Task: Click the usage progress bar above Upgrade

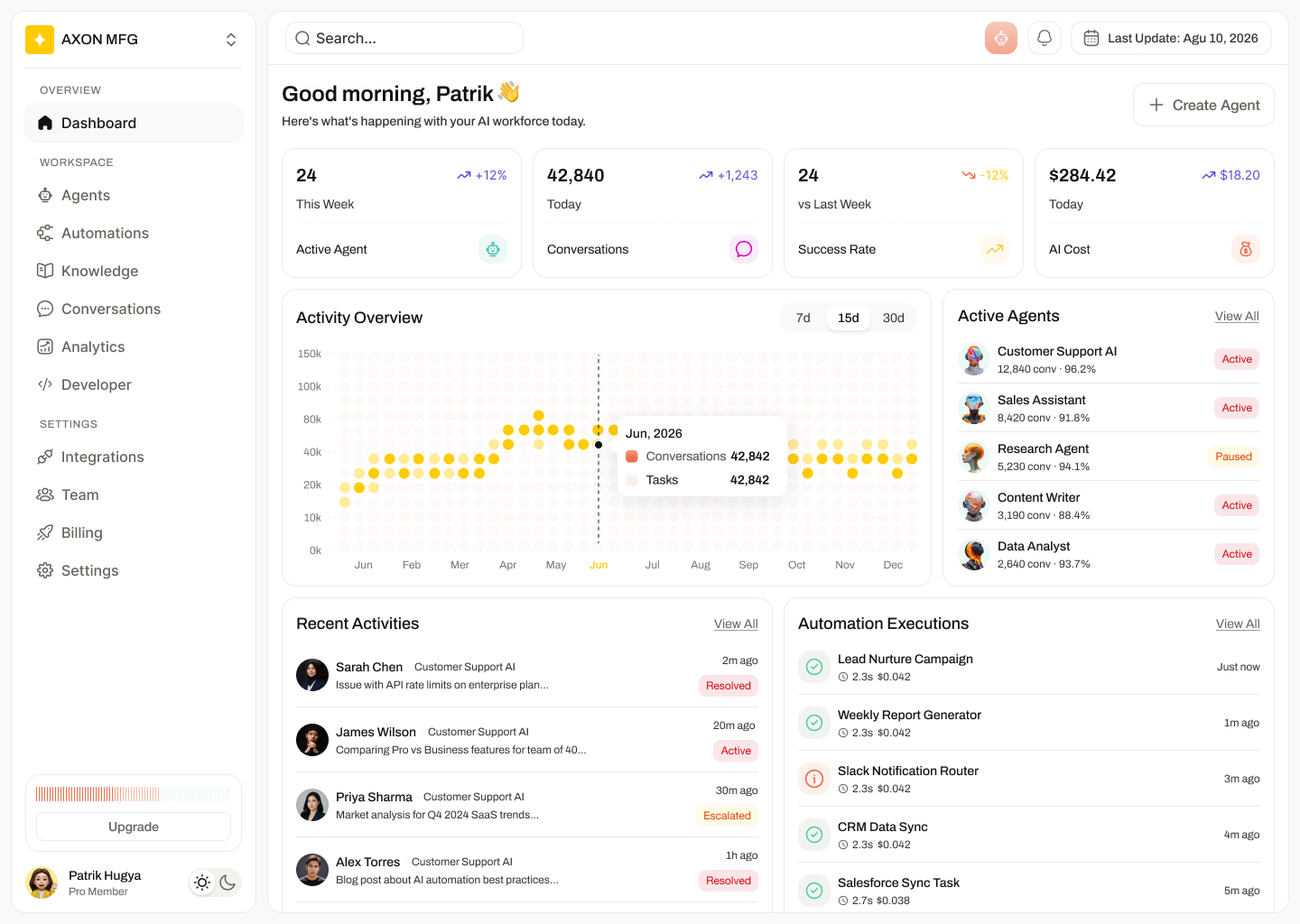Action: click(134, 794)
